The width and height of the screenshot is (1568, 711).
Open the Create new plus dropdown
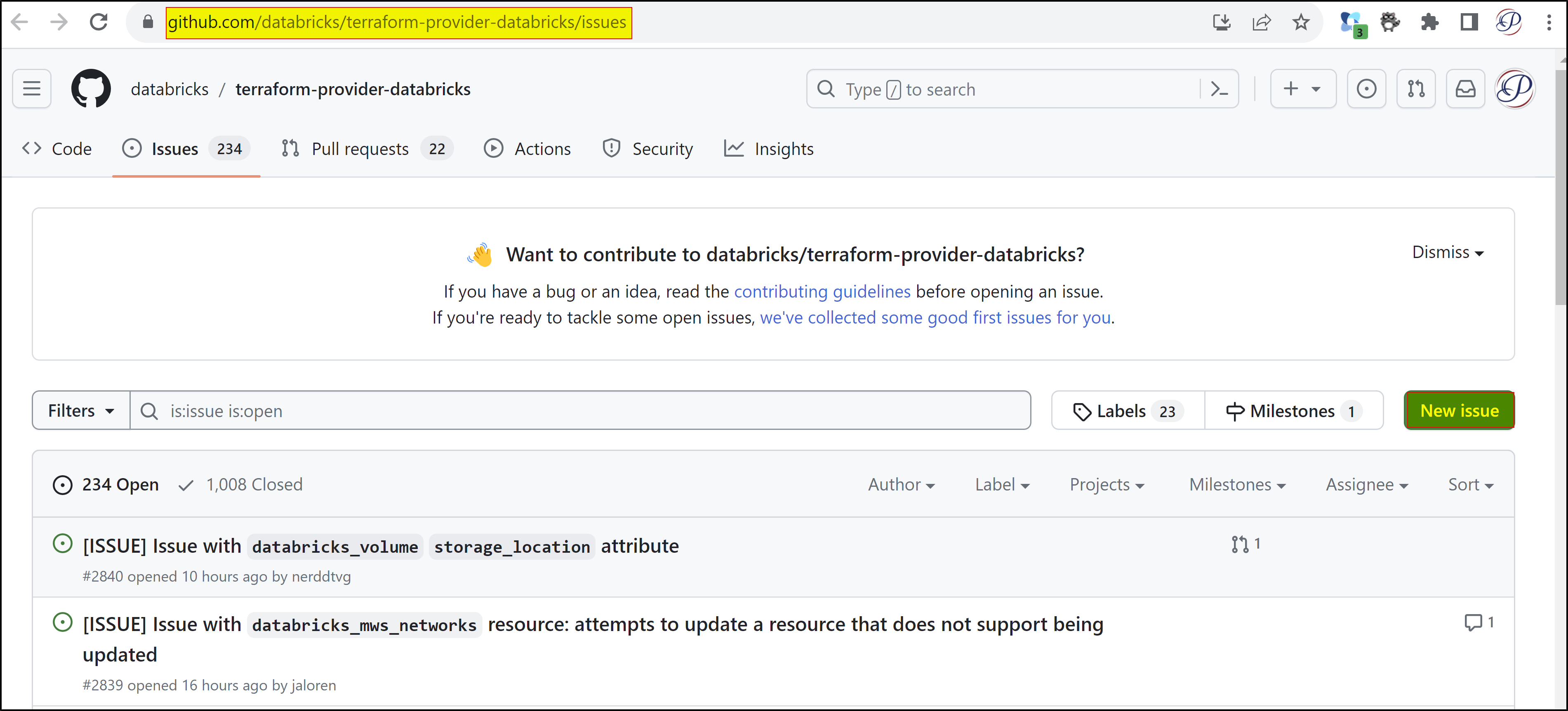coord(1303,89)
